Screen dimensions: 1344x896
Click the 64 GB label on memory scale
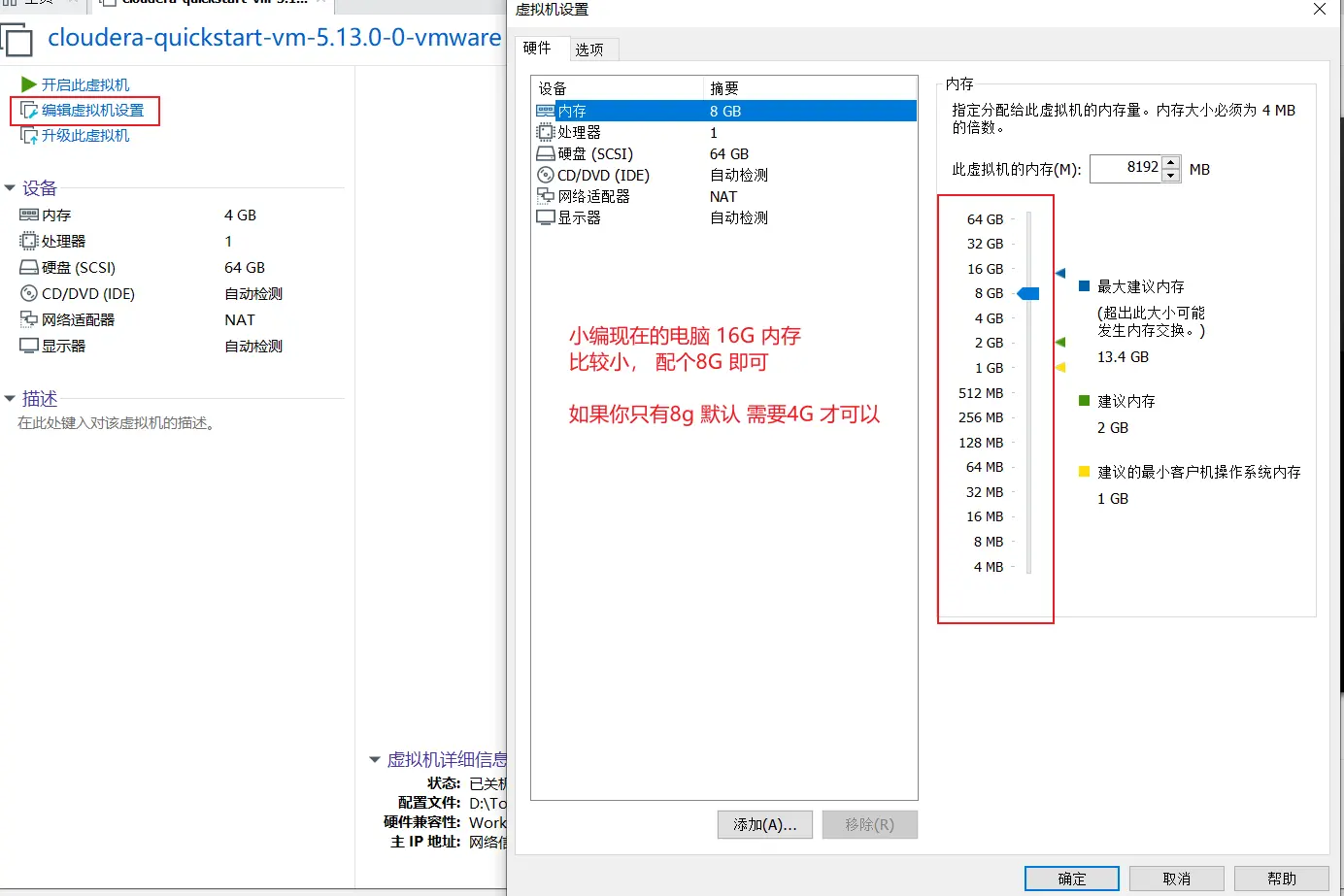click(985, 219)
